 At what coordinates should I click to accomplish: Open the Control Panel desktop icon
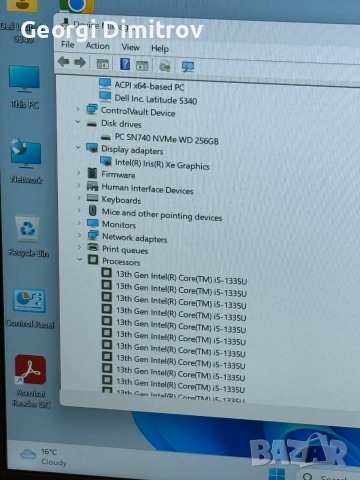pos(30,308)
